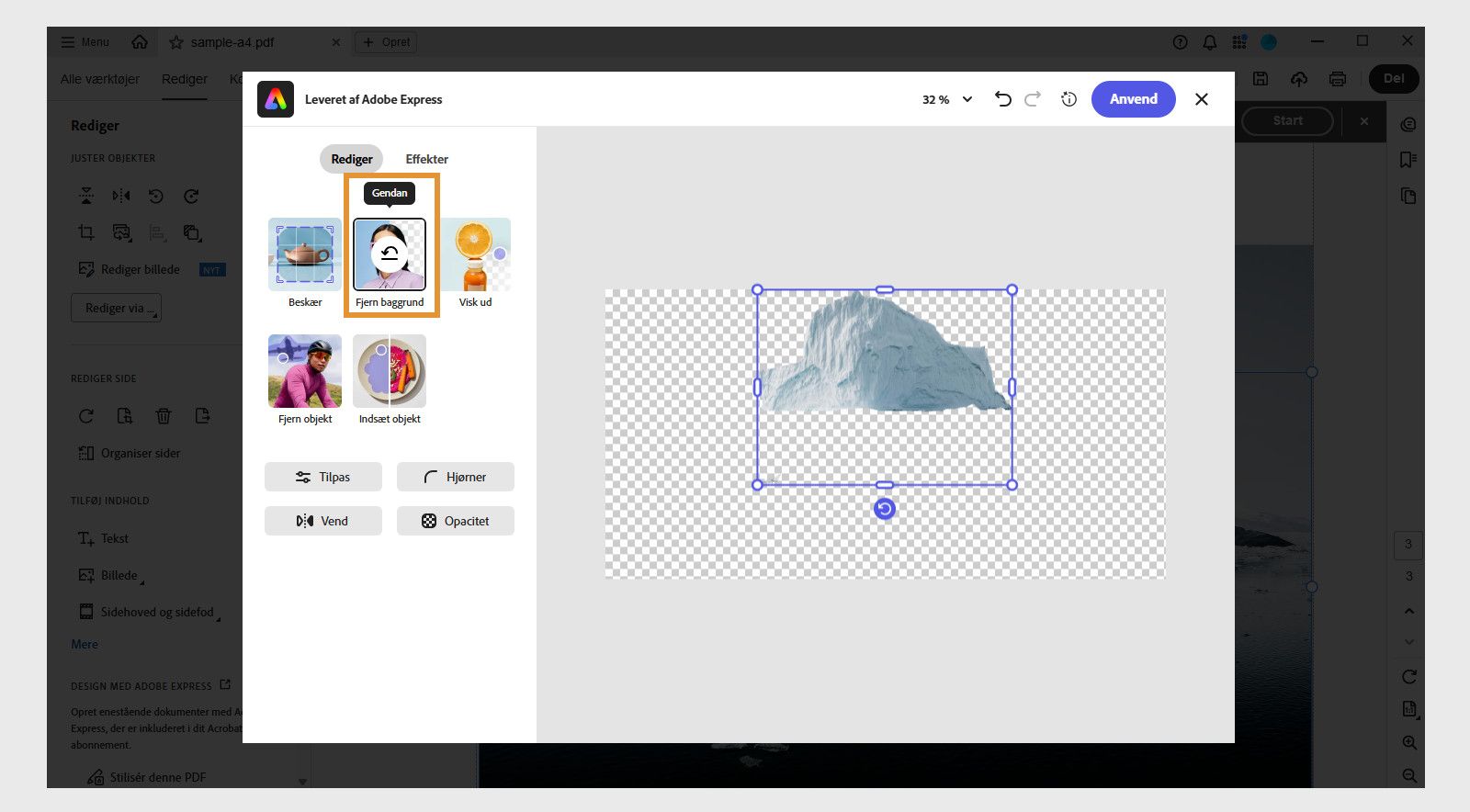1470x812 pixels.
Task: Click the bottom-right selection corner handle
Action: click(1012, 485)
